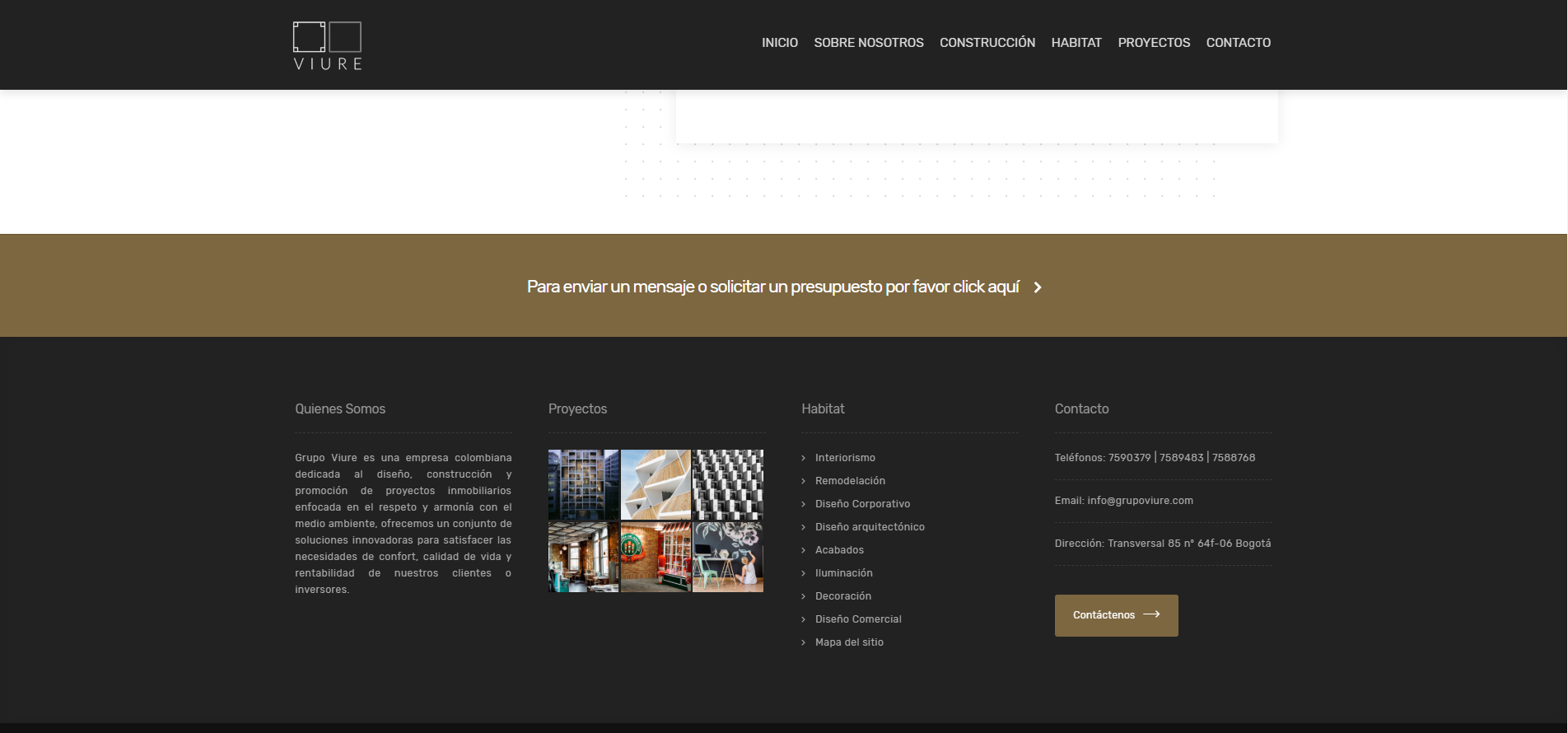Click the Contáctenos button

tap(1116, 615)
